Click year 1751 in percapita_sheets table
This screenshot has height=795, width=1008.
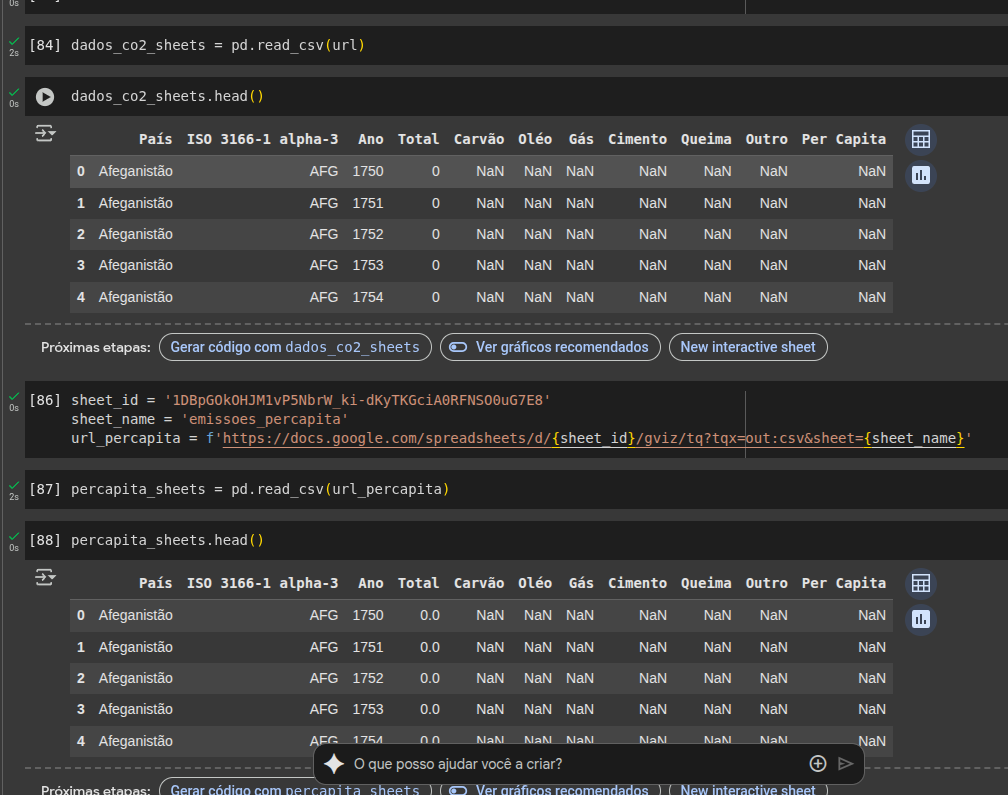pos(368,647)
